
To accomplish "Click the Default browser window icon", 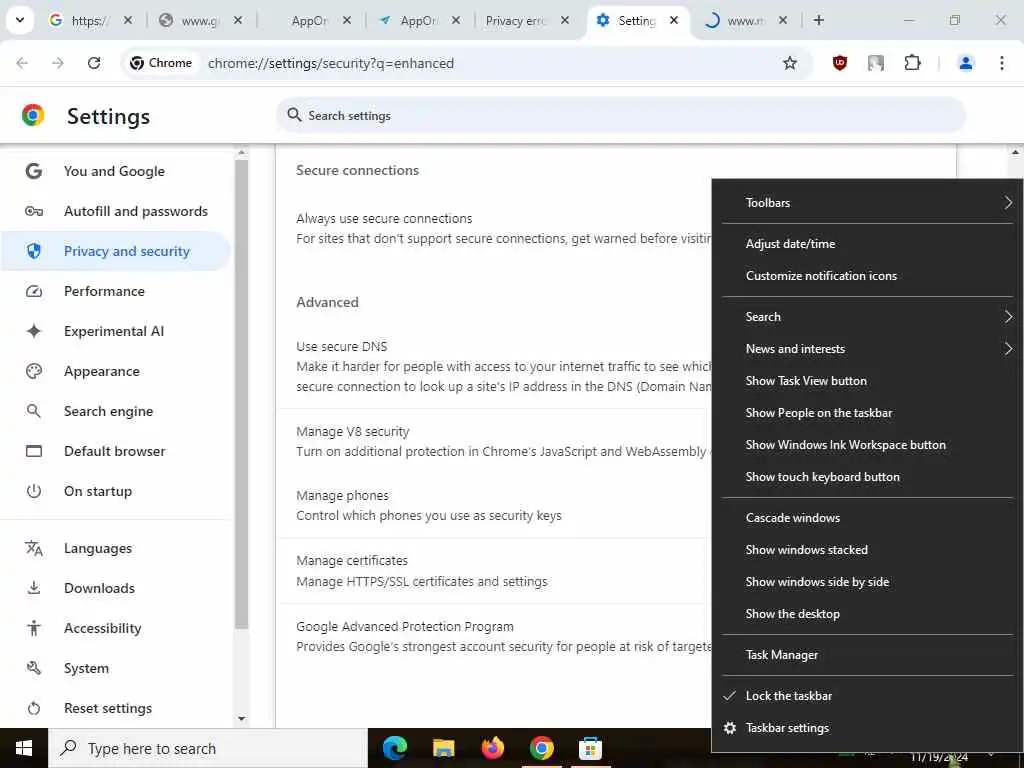I will click(x=34, y=451).
